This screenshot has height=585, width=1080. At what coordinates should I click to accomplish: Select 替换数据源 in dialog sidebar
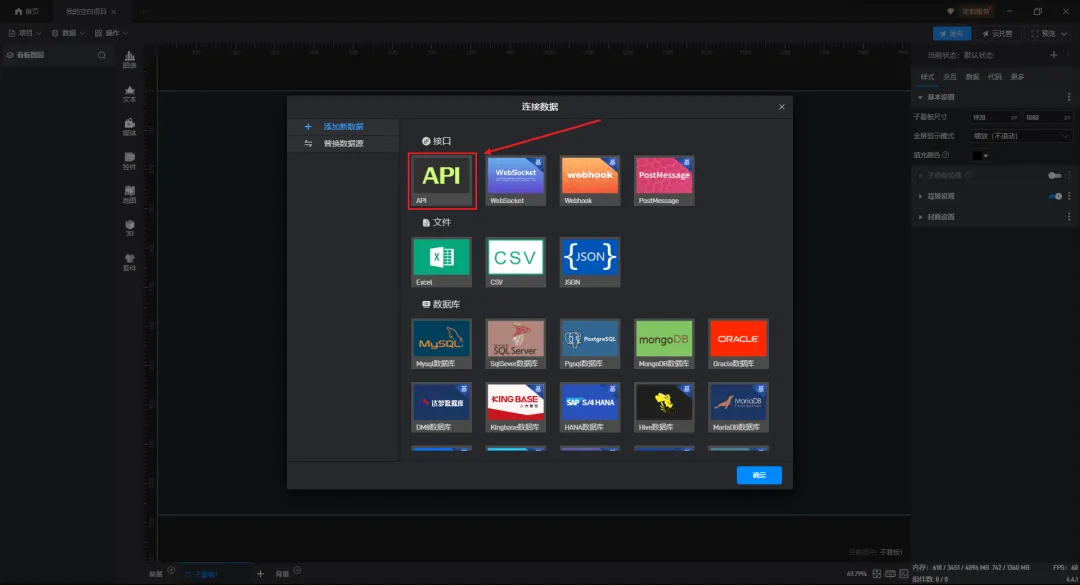point(343,143)
